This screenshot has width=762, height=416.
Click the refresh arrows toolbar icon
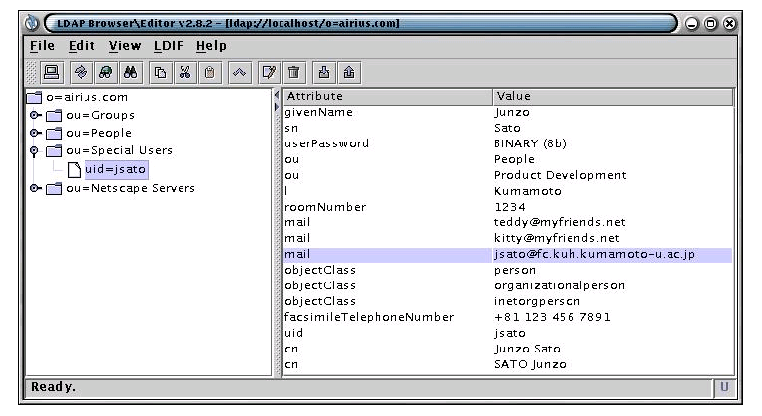tap(81, 73)
